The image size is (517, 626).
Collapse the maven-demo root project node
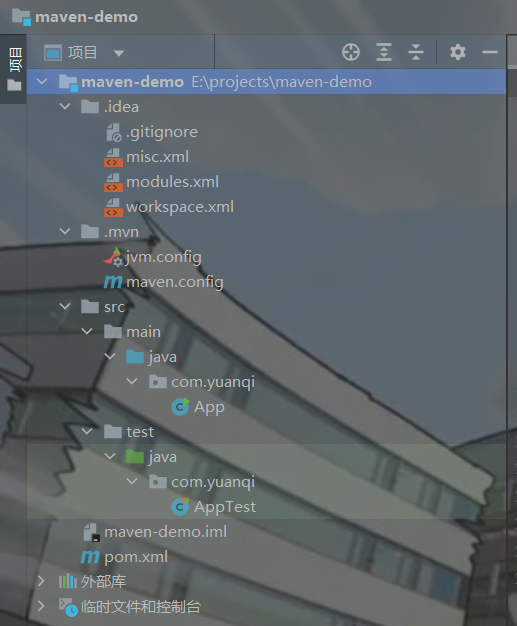pyautogui.click(x=42, y=81)
